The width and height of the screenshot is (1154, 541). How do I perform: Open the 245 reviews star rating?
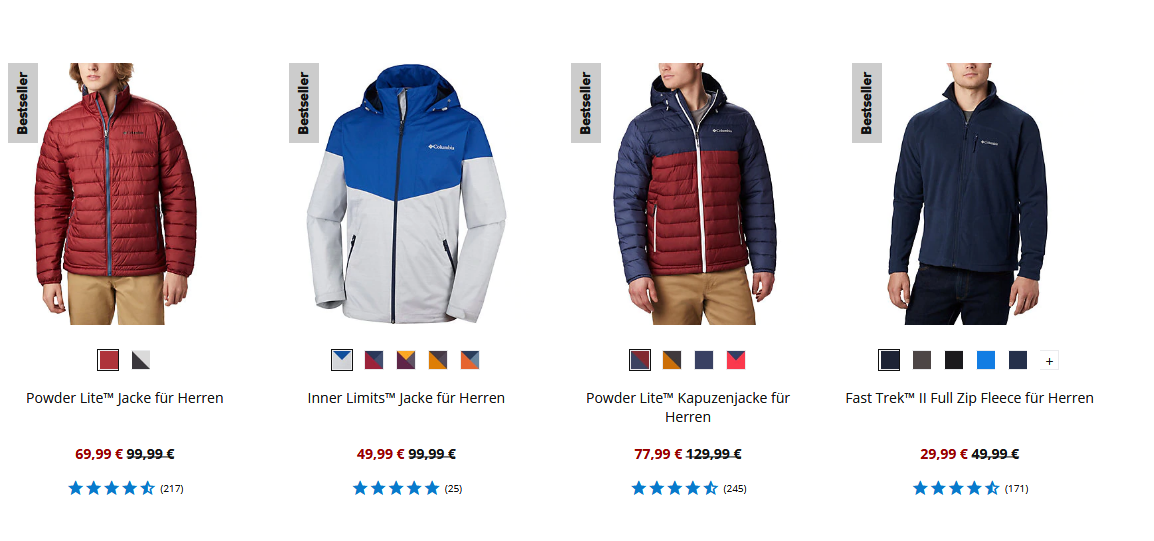[x=688, y=488]
